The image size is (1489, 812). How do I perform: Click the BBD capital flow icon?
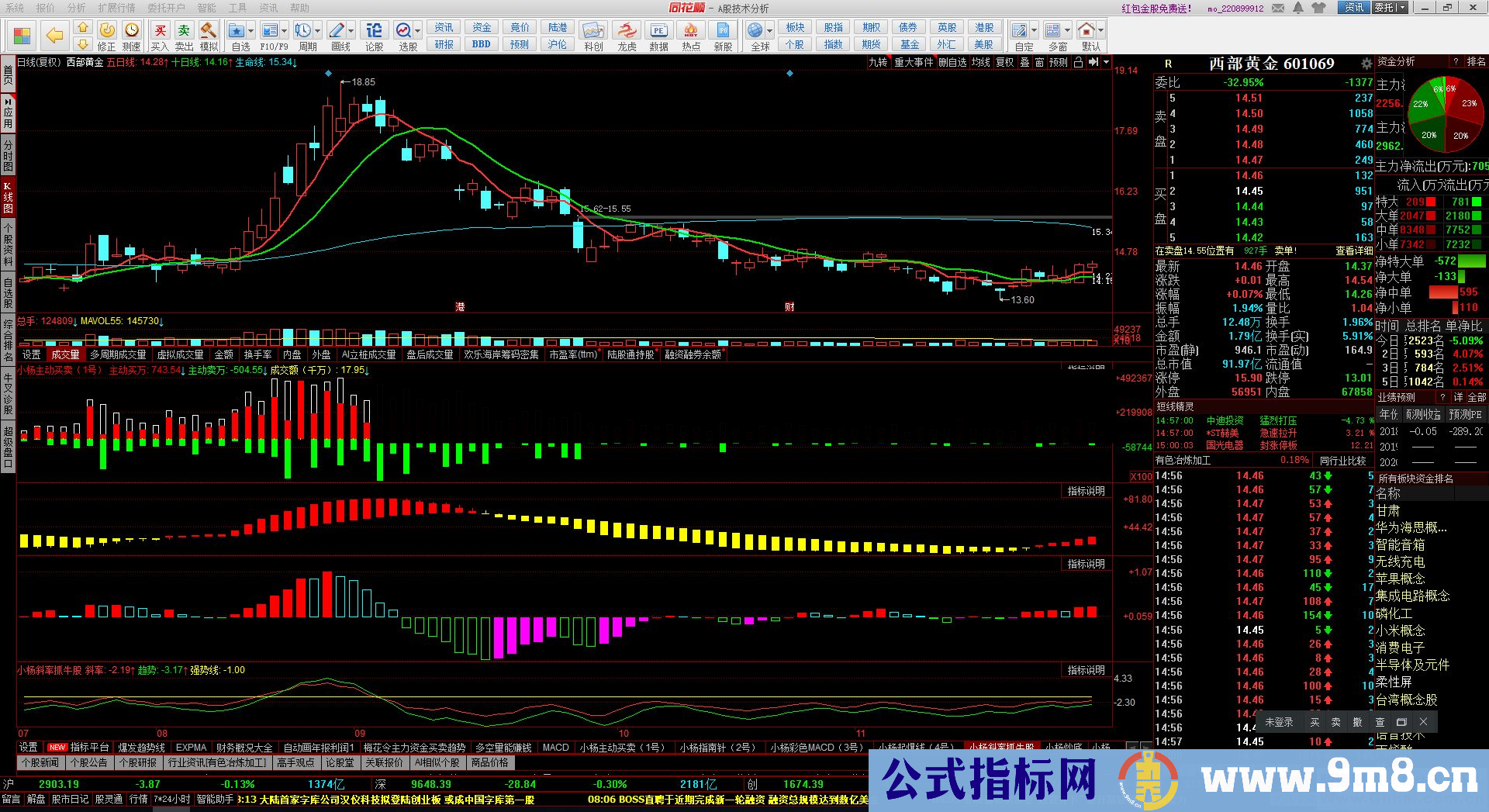(480, 44)
